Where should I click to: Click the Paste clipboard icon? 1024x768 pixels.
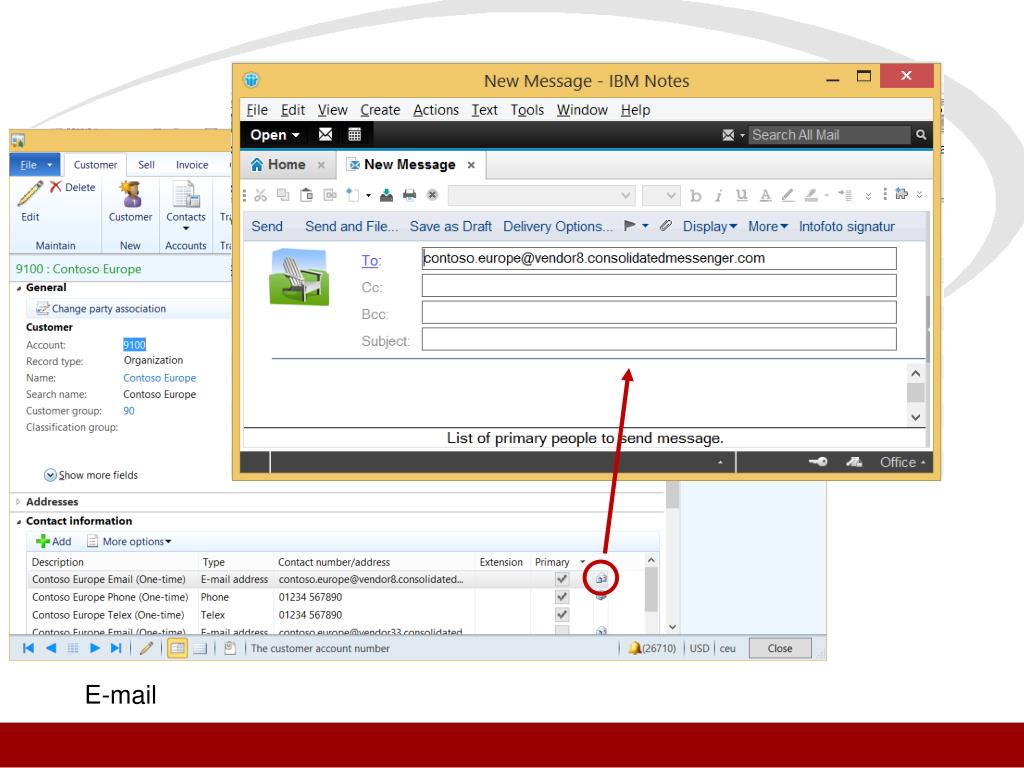click(306, 195)
